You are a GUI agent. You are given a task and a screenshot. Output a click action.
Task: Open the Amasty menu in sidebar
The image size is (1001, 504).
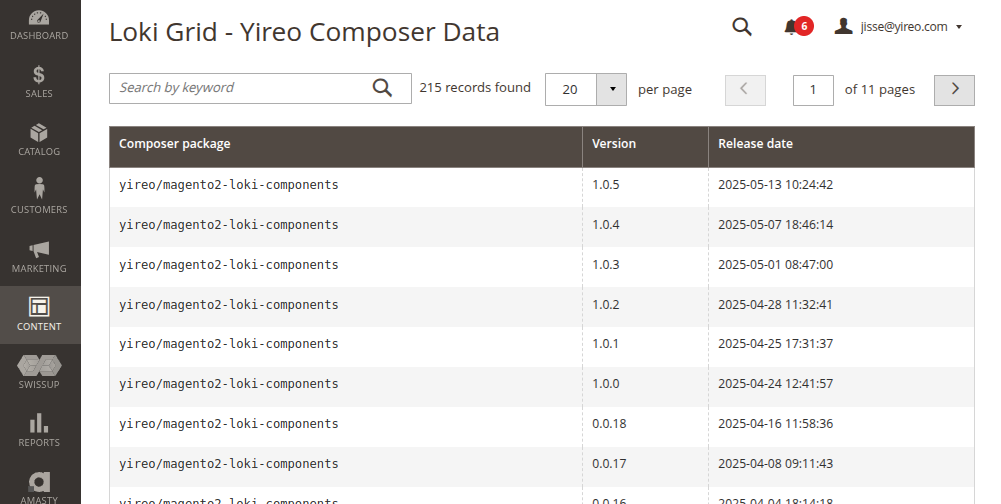(x=39, y=484)
